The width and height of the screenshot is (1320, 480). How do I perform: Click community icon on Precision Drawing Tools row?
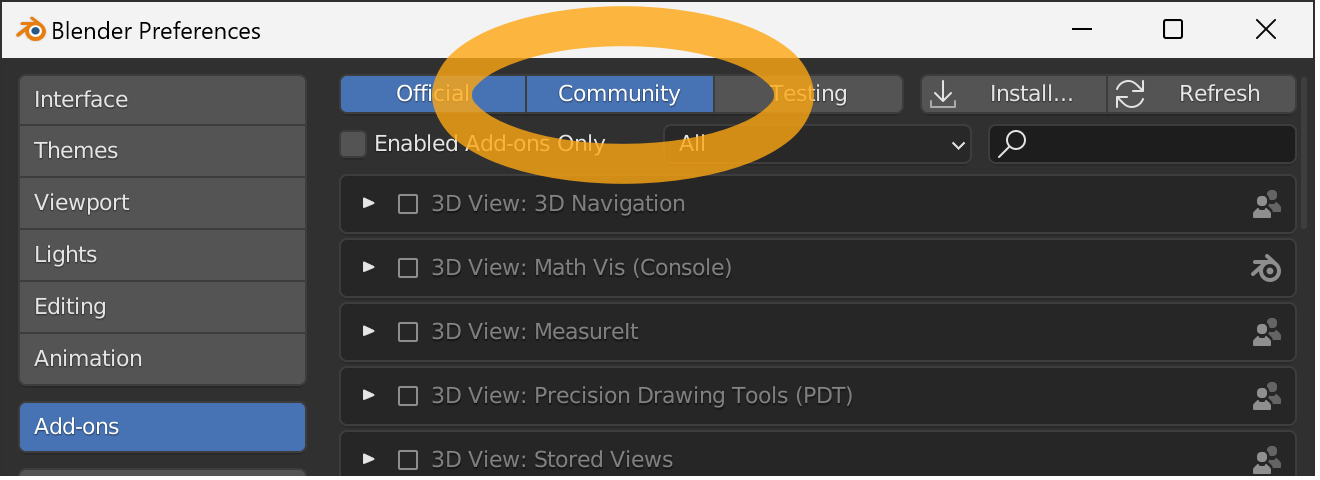click(x=1267, y=396)
